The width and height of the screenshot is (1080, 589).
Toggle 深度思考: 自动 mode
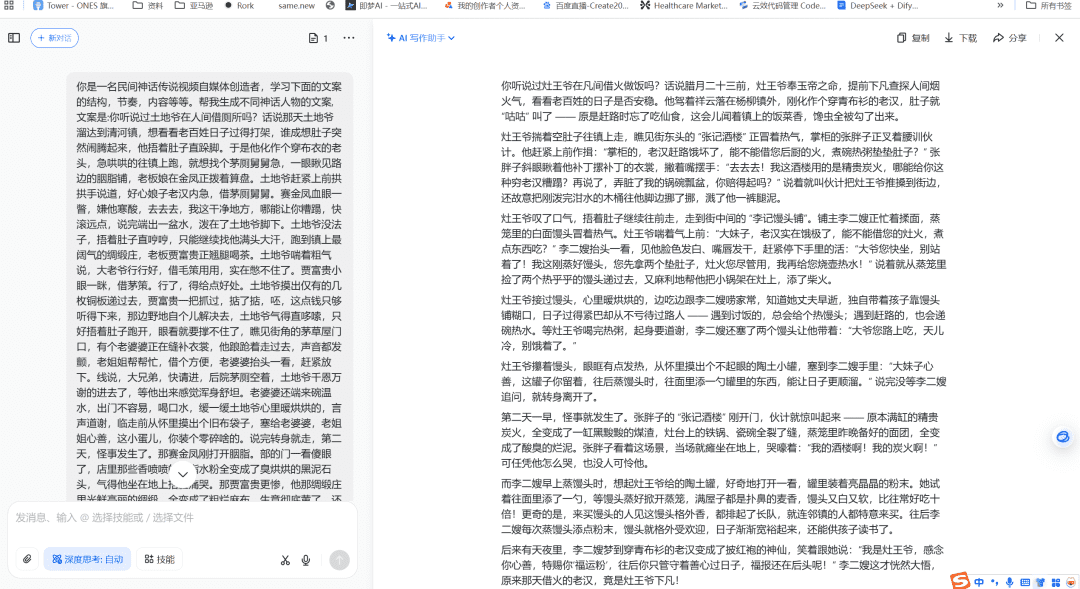click(x=87, y=559)
